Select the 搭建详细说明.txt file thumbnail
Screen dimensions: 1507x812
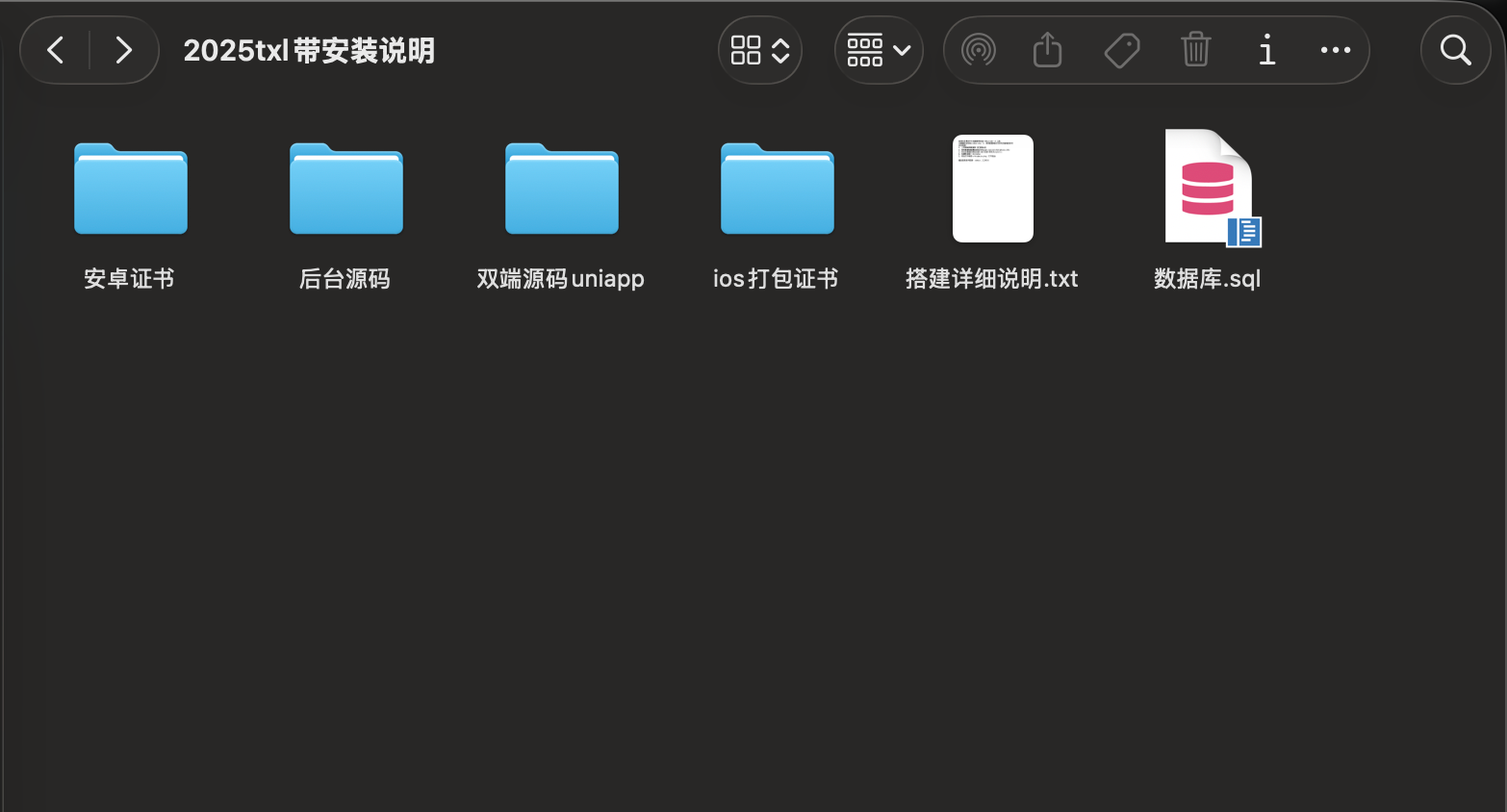coord(992,189)
